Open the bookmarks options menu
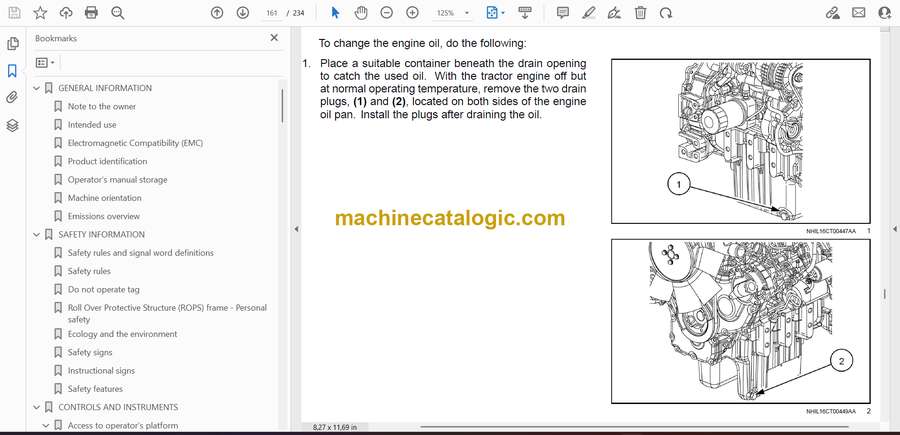The image size is (900, 435). point(45,63)
